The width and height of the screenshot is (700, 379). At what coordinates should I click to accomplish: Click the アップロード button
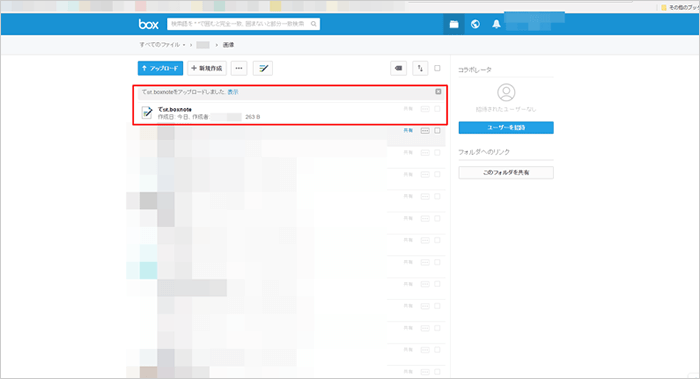tap(160, 68)
